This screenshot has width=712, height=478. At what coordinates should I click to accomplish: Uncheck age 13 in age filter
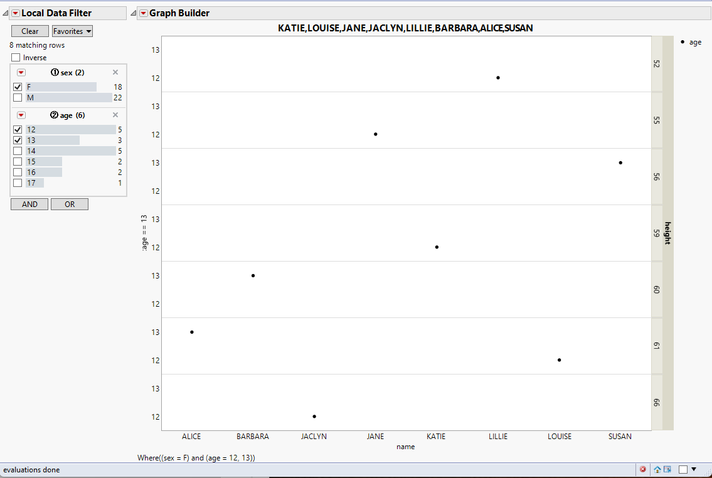pos(17,140)
